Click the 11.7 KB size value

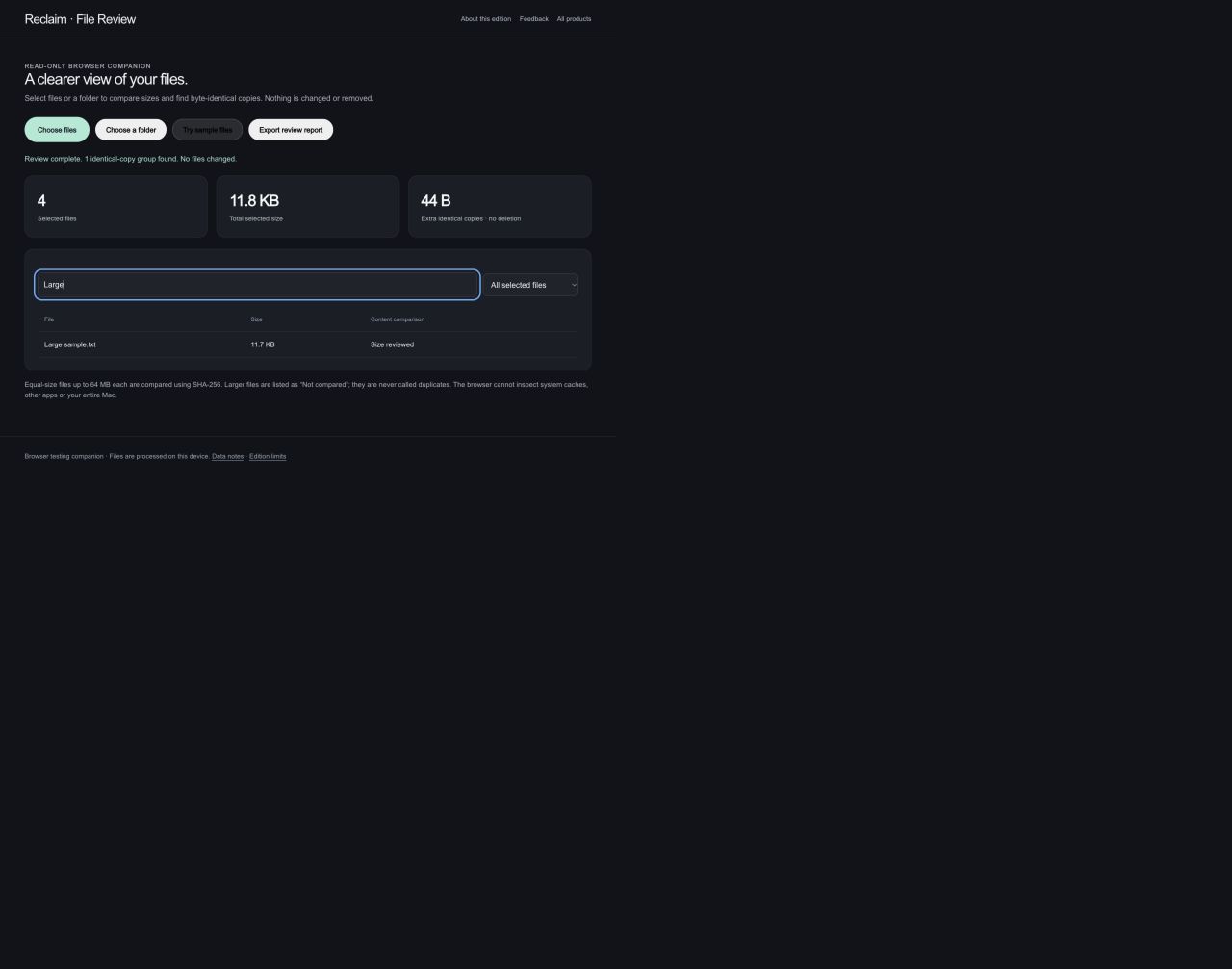pyautogui.click(x=263, y=344)
